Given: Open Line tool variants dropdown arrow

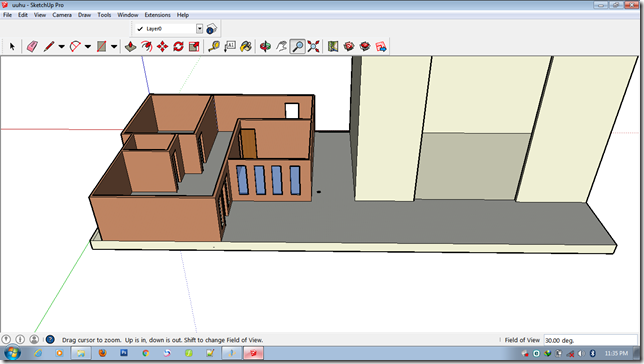Looking at the screenshot, I should (62, 46).
